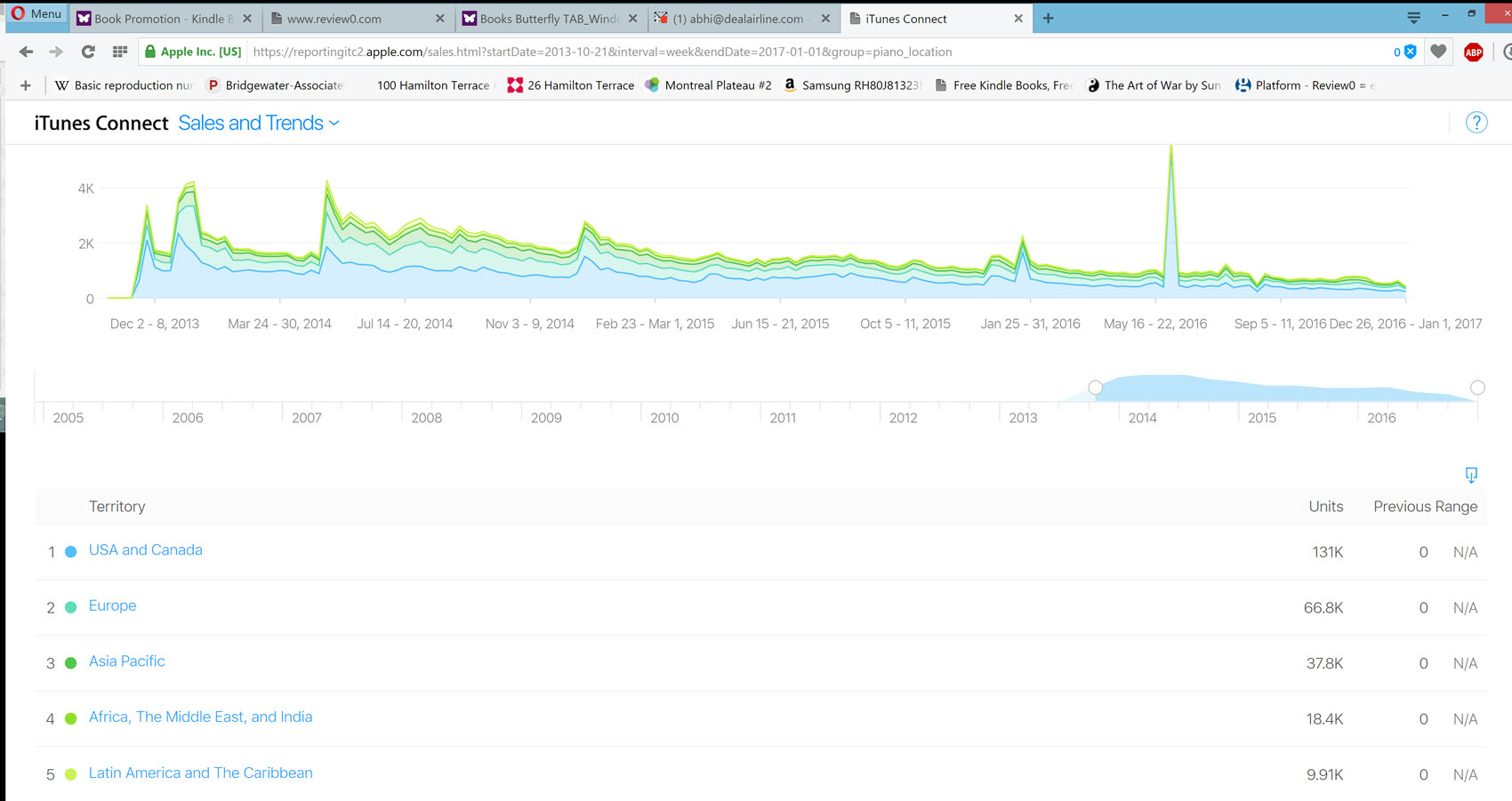Viewport: 1512px width, 801px height.
Task: Select 37.8K units value
Action: click(1324, 663)
